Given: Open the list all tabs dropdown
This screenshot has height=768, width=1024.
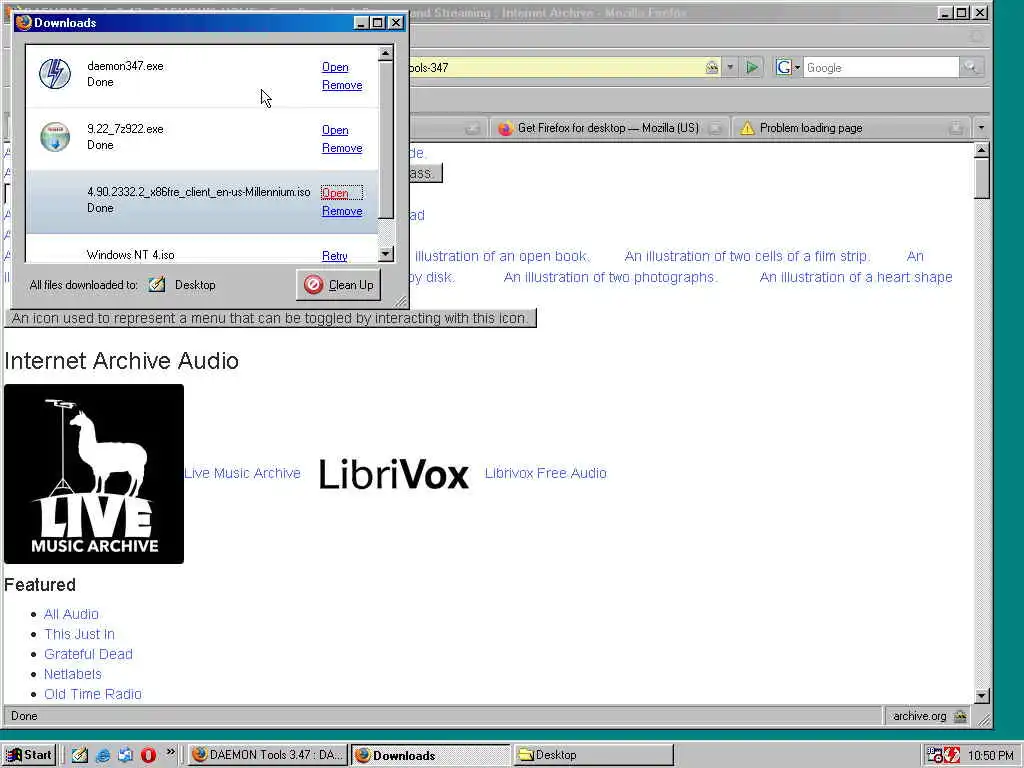Looking at the screenshot, I should (x=981, y=128).
